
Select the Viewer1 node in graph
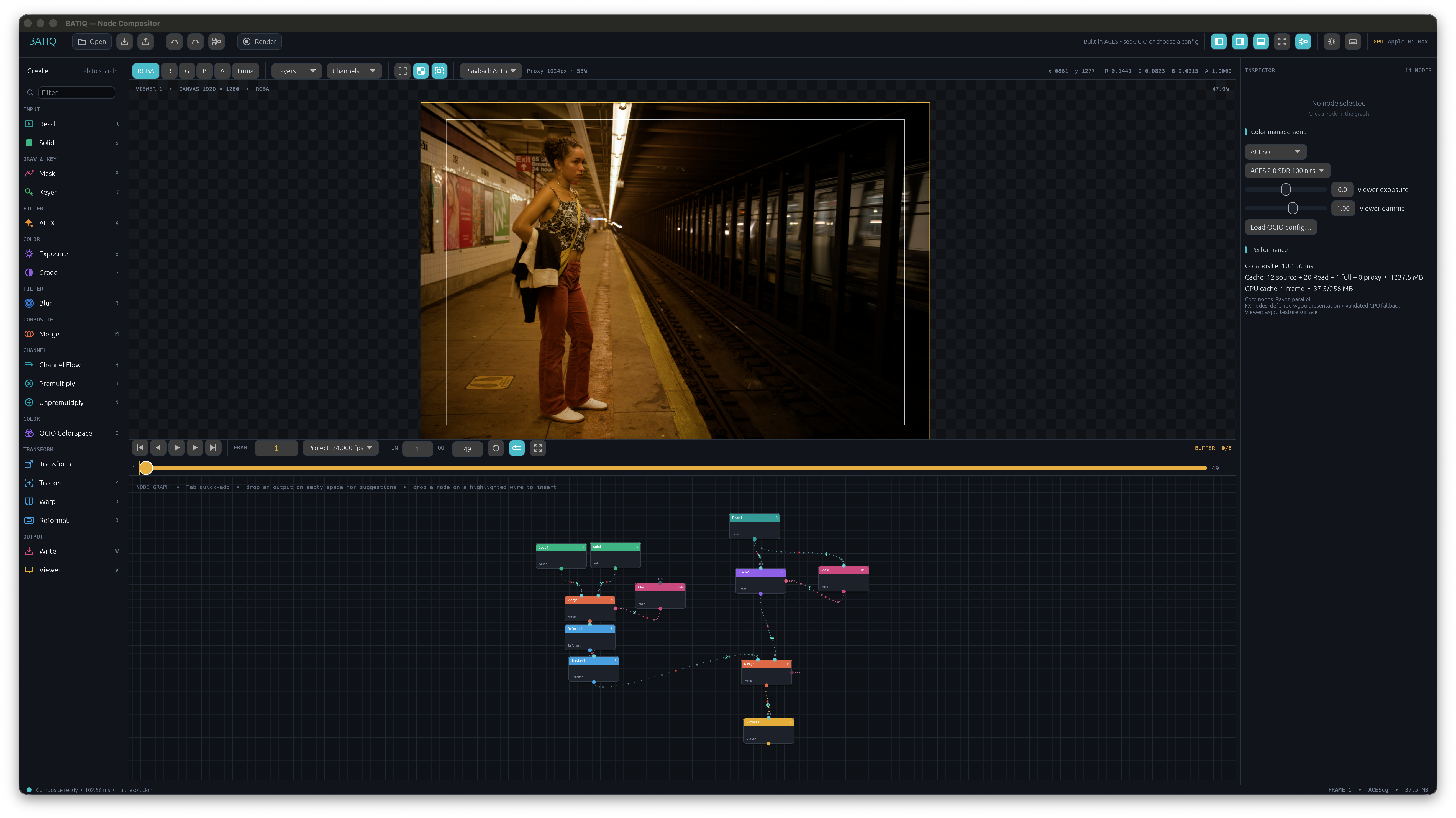point(768,730)
